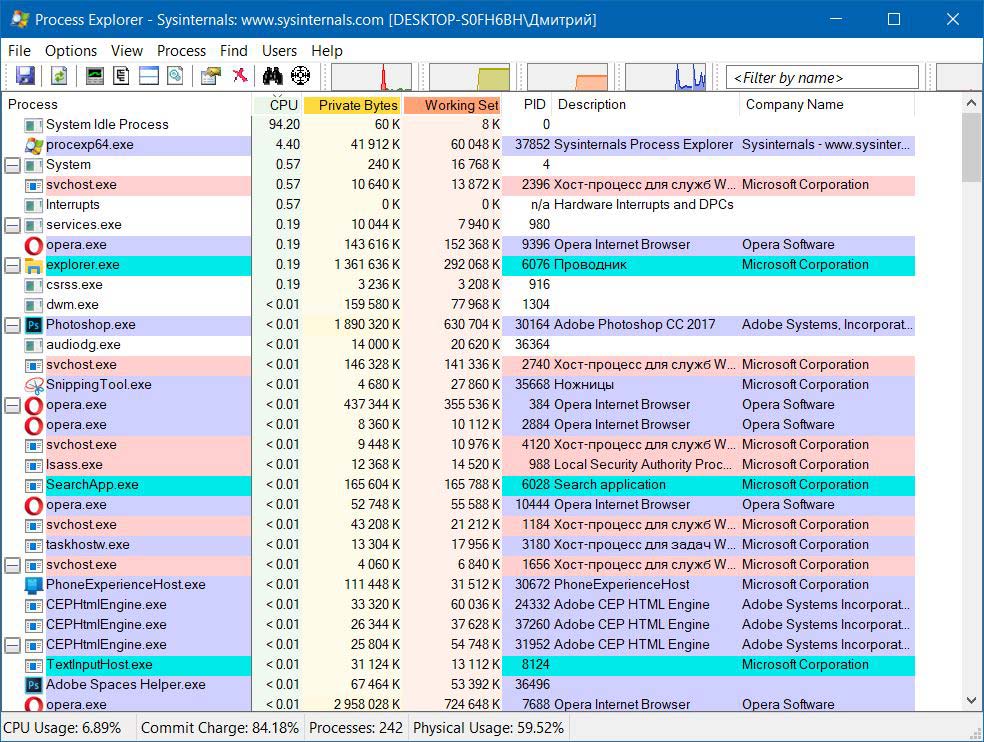Click the scissors icon of SnippingTool.exe
This screenshot has width=984, height=742.
pos(33,385)
